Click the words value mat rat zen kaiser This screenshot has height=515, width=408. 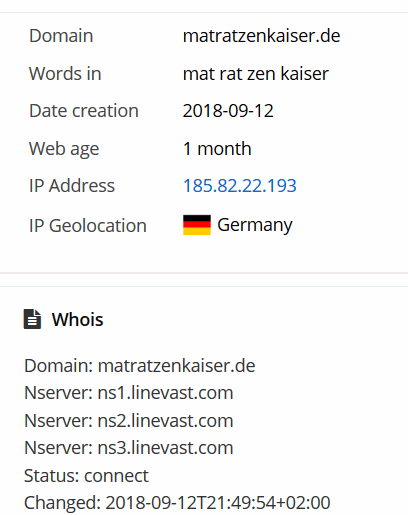256,74
